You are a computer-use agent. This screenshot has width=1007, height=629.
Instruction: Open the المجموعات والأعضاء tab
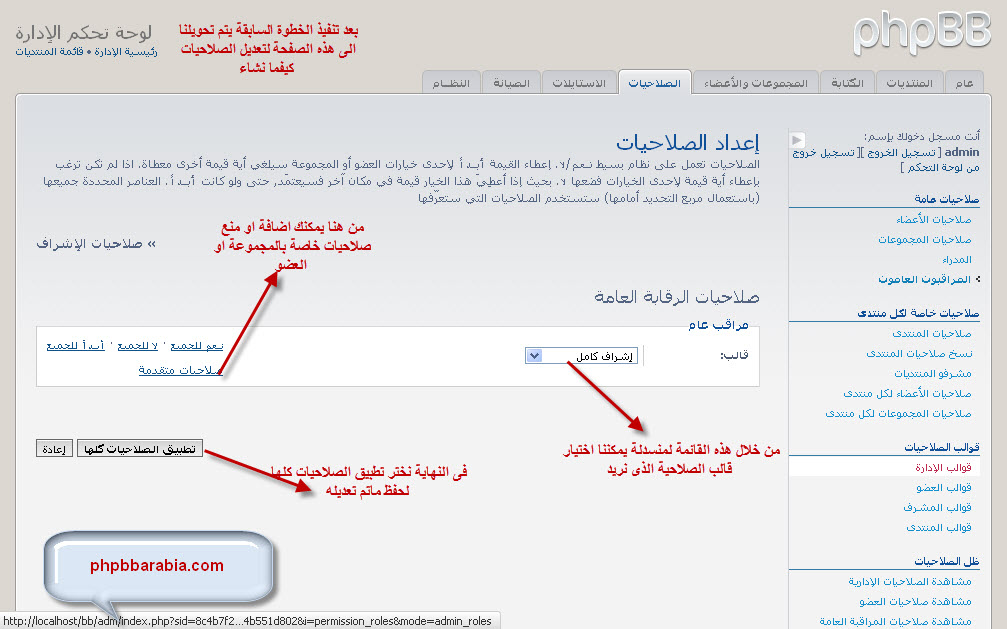click(755, 83)
